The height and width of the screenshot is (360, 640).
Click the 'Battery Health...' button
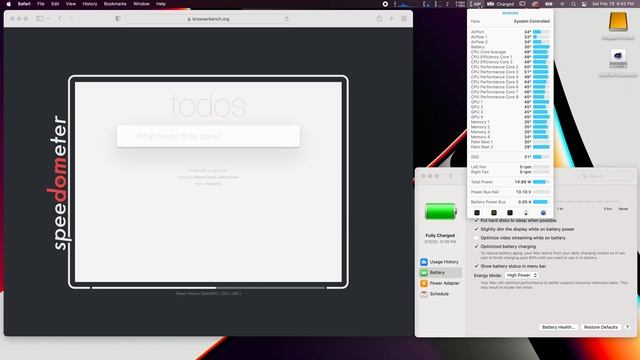(x=558, y=327)
